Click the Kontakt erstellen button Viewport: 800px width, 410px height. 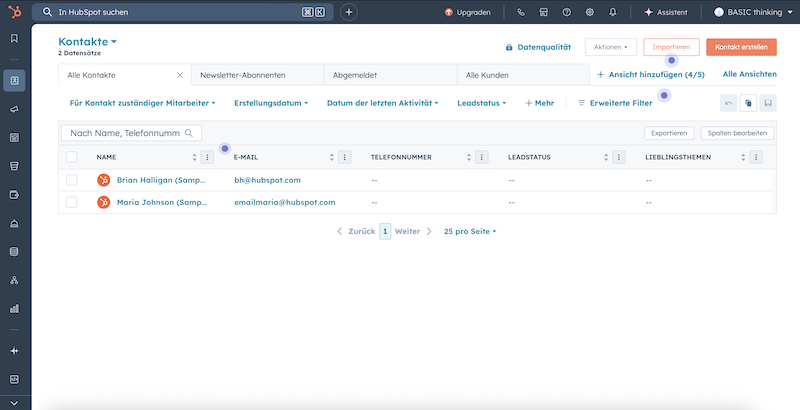(741, 47)
